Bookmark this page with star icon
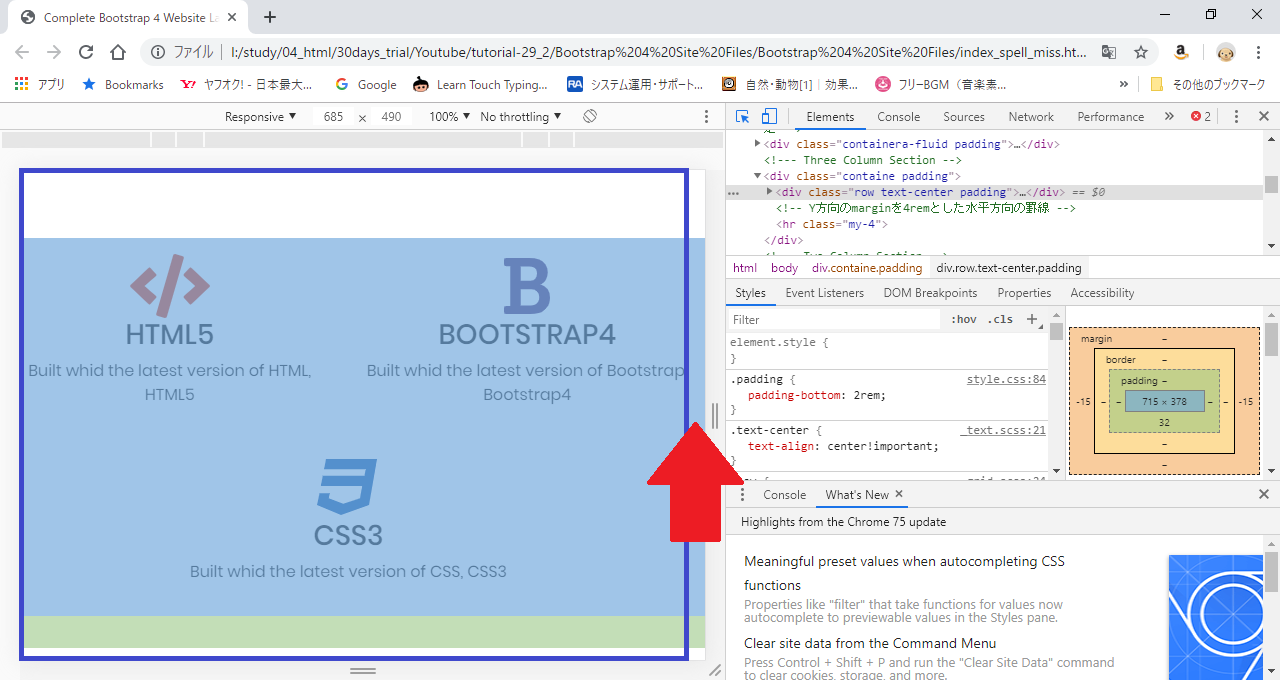Image resolution: width=1280 pixels, height=680 pixels. click(1141, 52)
